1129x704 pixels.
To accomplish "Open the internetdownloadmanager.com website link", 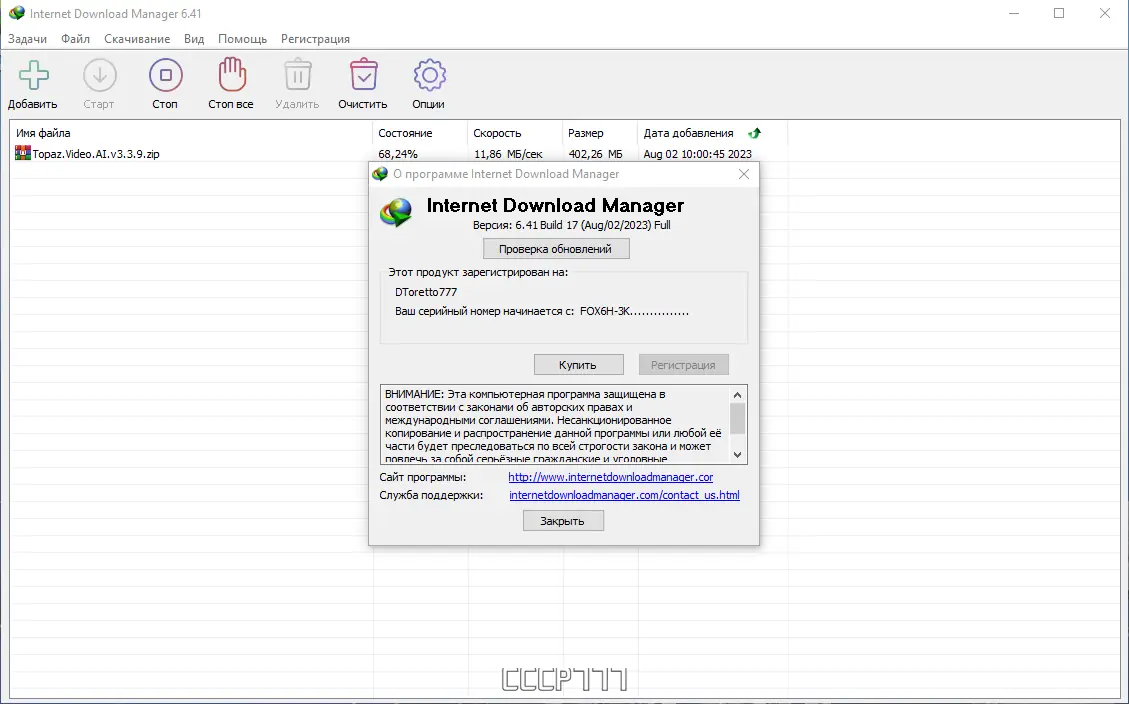I will pos(610,477).
